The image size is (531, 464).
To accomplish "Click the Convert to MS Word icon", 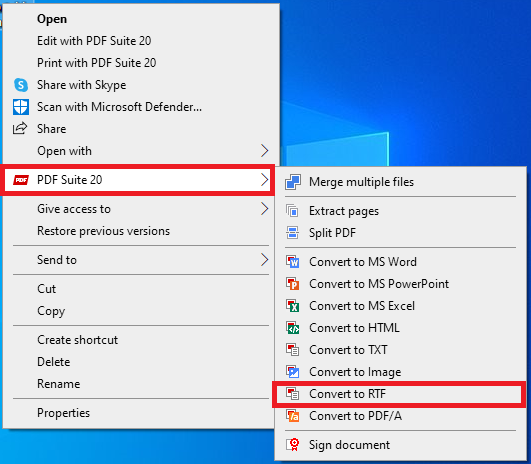I will coord(293,261).
